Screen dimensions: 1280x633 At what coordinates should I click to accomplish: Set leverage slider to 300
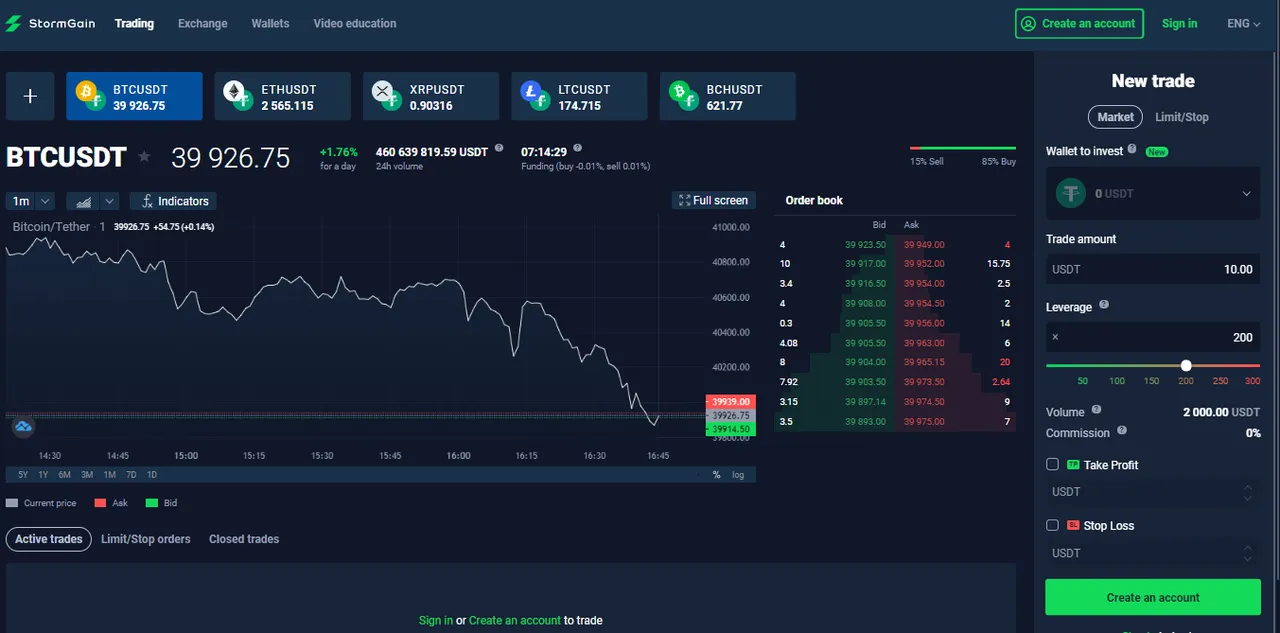(x=1252, y=381)
